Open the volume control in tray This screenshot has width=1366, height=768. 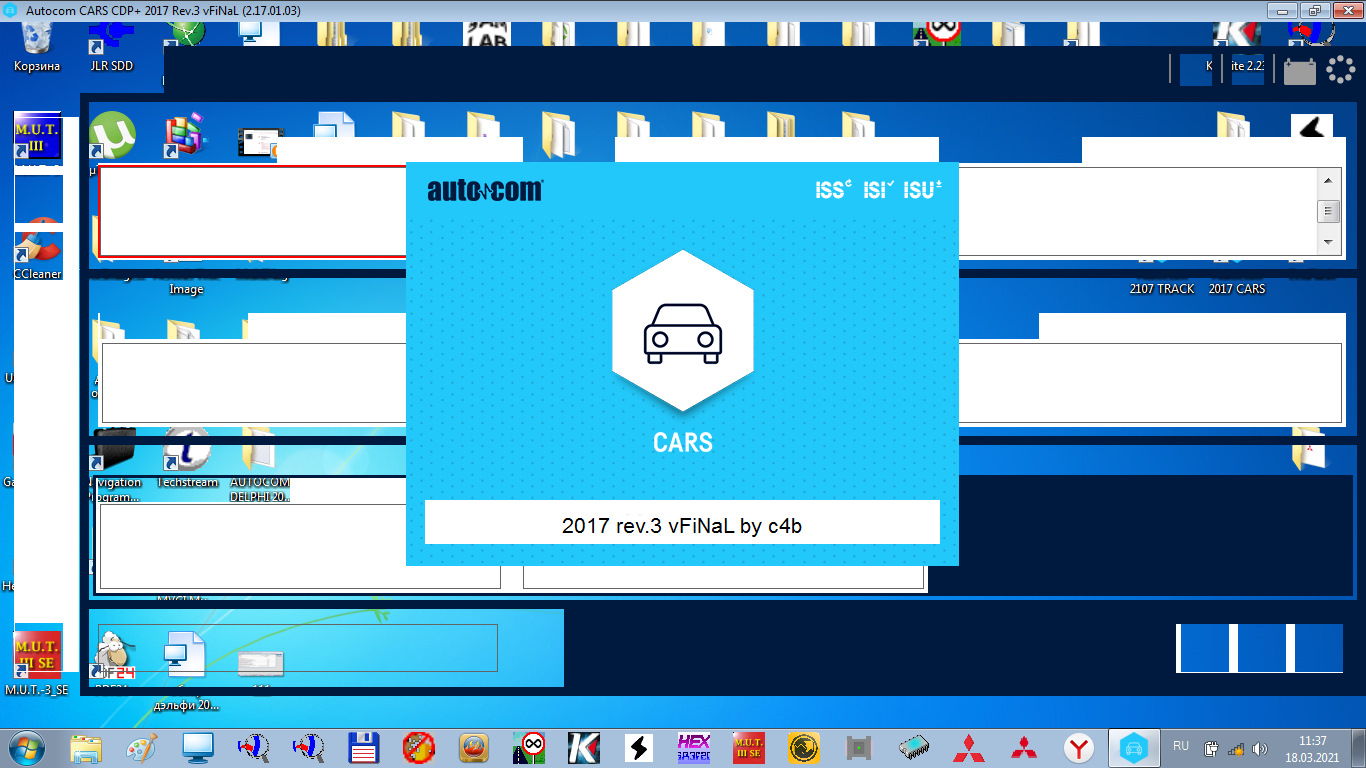1260,748
